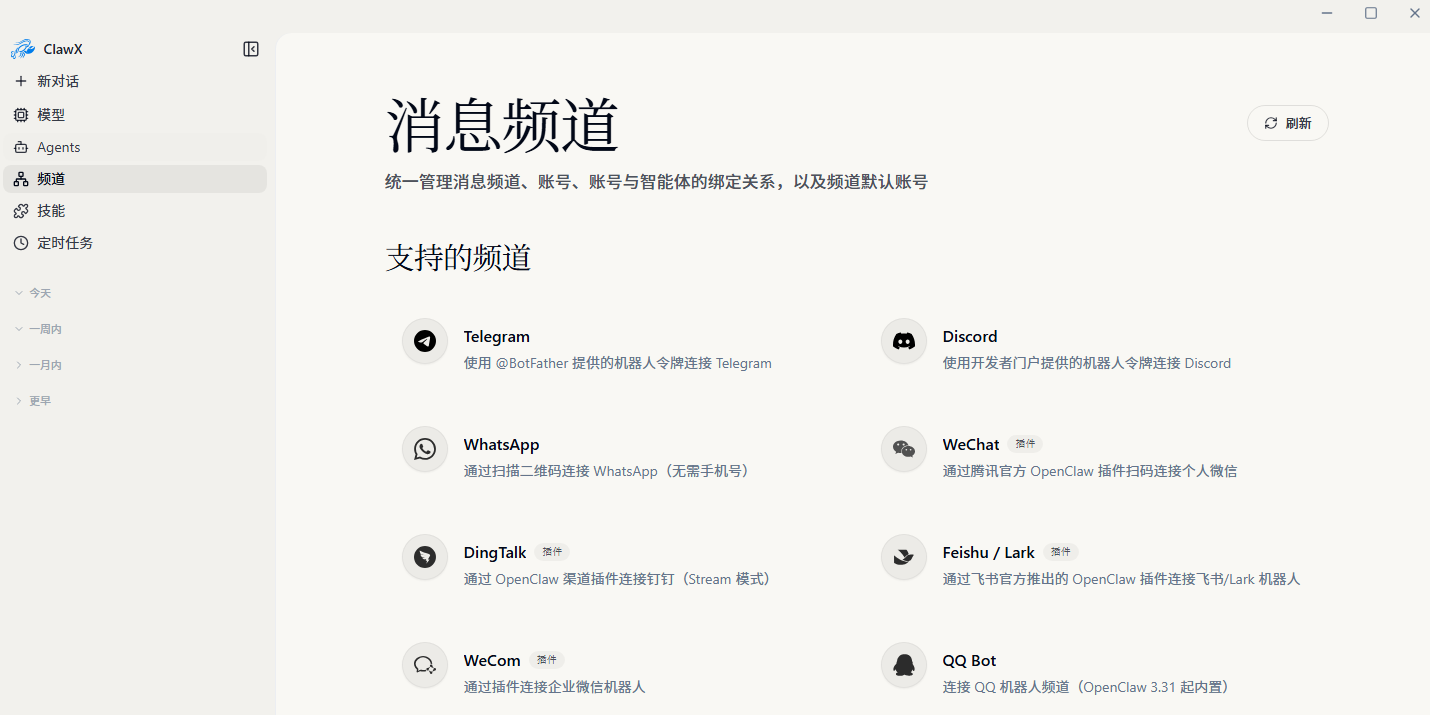1430x715 pixels.
Task: Open the WeChat channel title
Action: point(971,445)
